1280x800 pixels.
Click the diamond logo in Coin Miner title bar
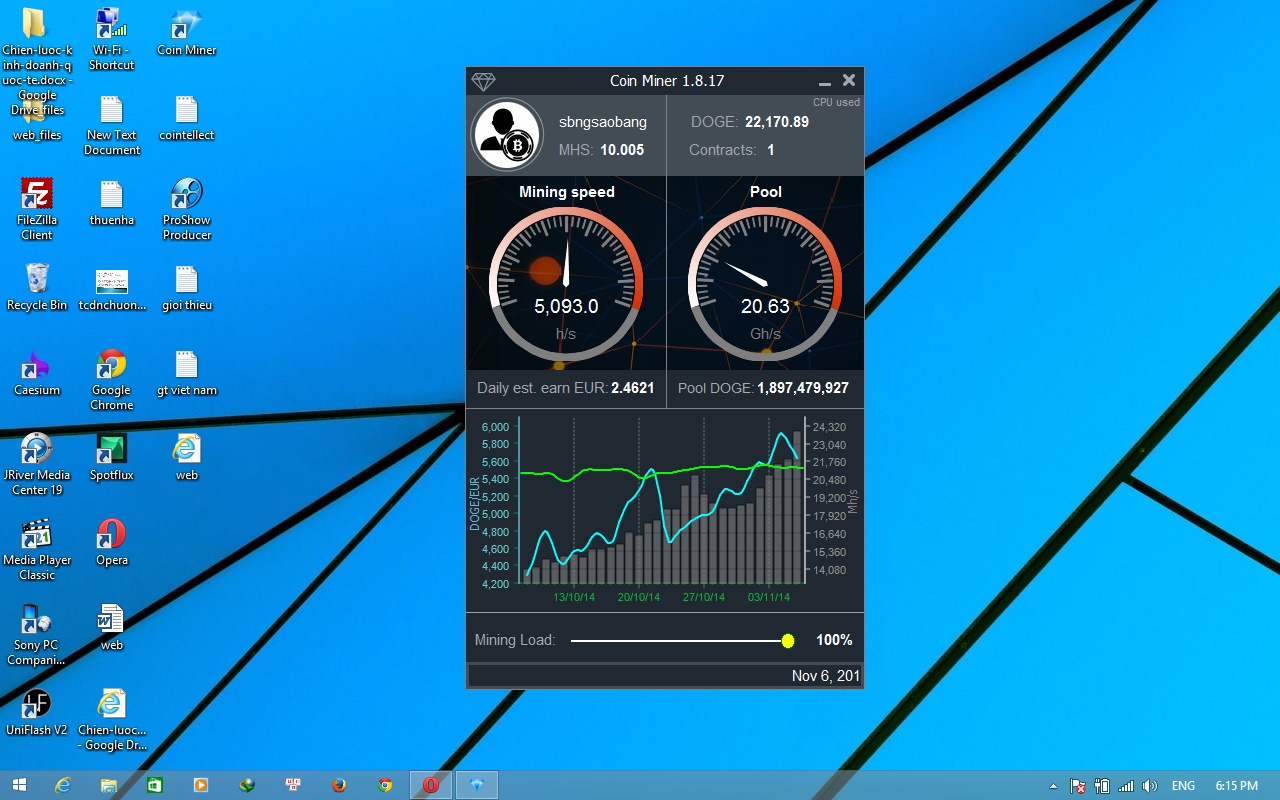pos(483,82)
